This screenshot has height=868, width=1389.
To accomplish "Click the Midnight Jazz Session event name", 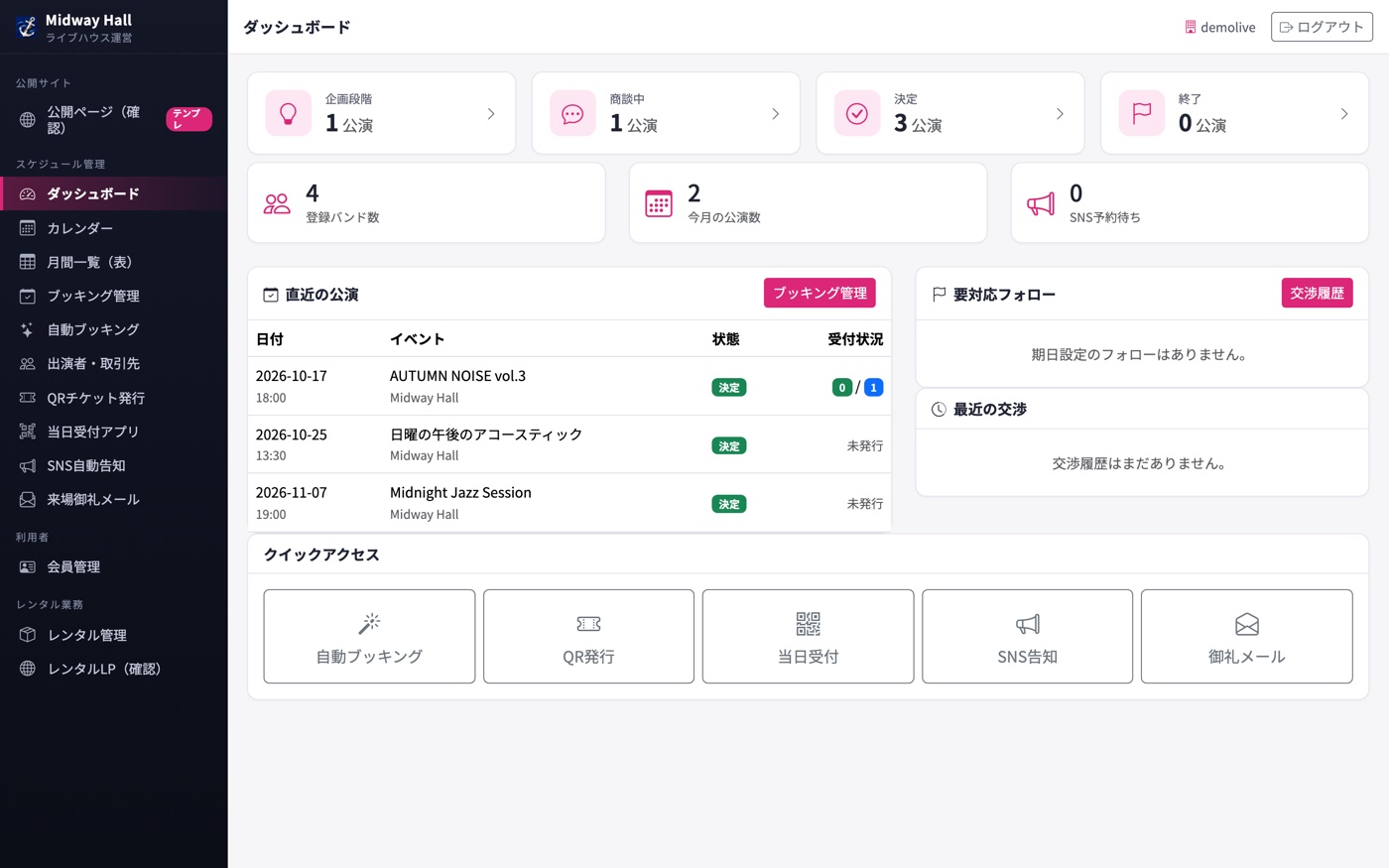I will [460, 492].
